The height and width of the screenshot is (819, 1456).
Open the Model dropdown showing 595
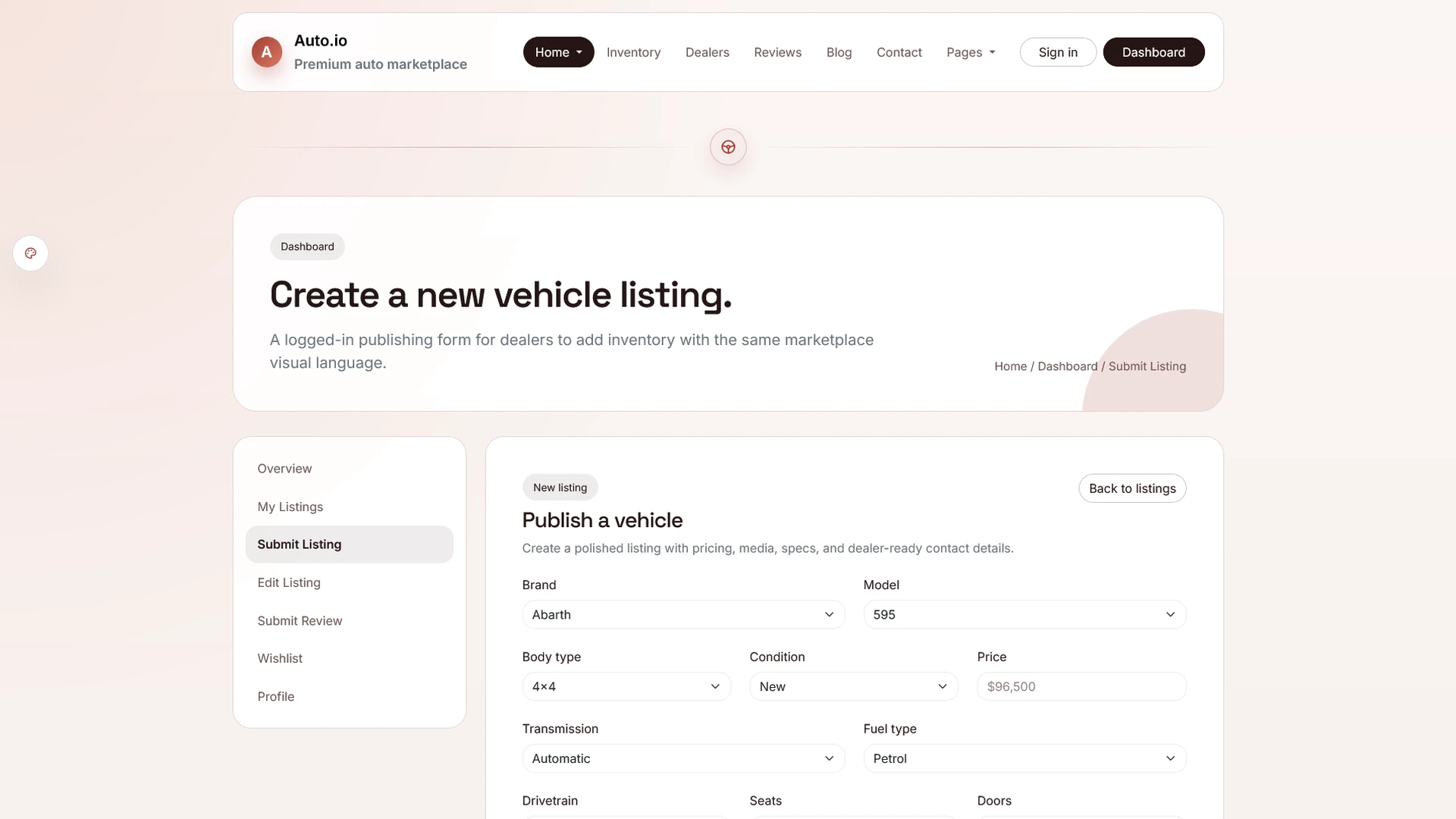pos(1025,614)
